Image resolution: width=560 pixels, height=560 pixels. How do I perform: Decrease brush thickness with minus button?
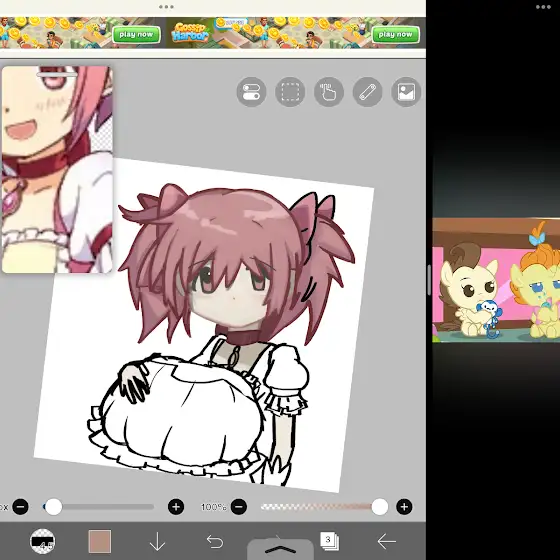point(20,507)
